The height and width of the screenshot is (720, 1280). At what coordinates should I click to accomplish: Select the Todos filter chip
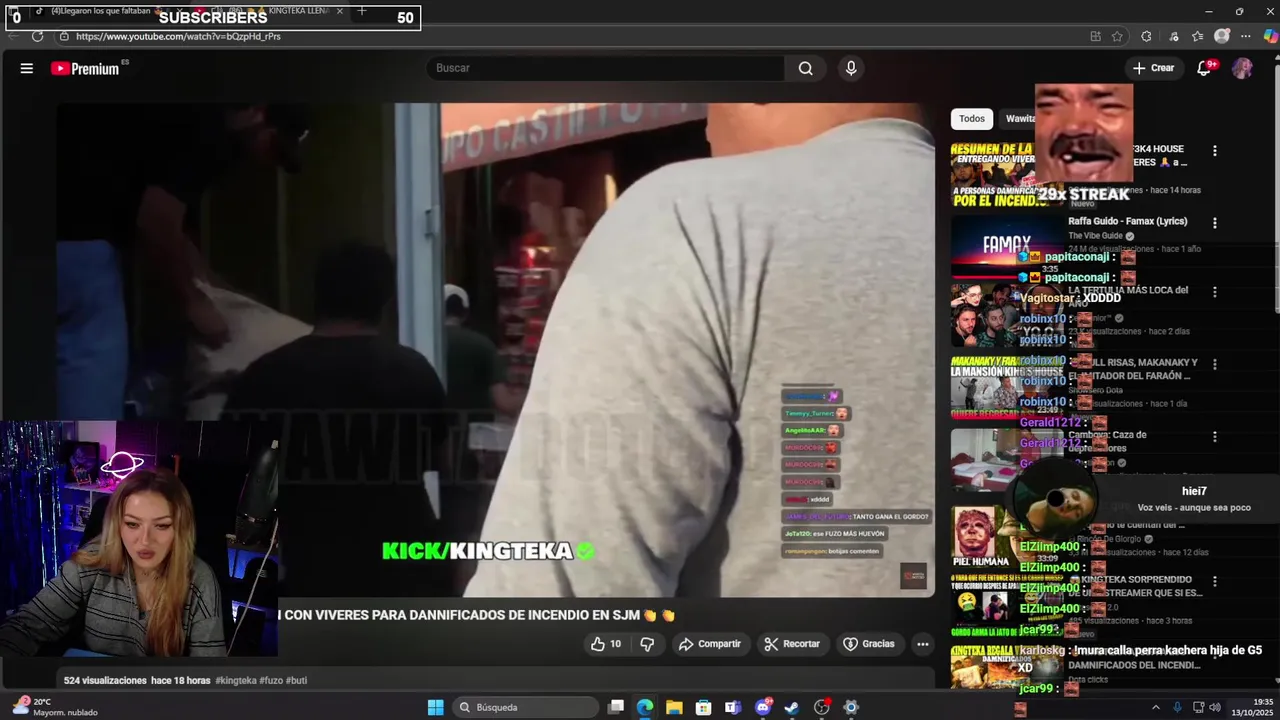(x=972, y=118)
